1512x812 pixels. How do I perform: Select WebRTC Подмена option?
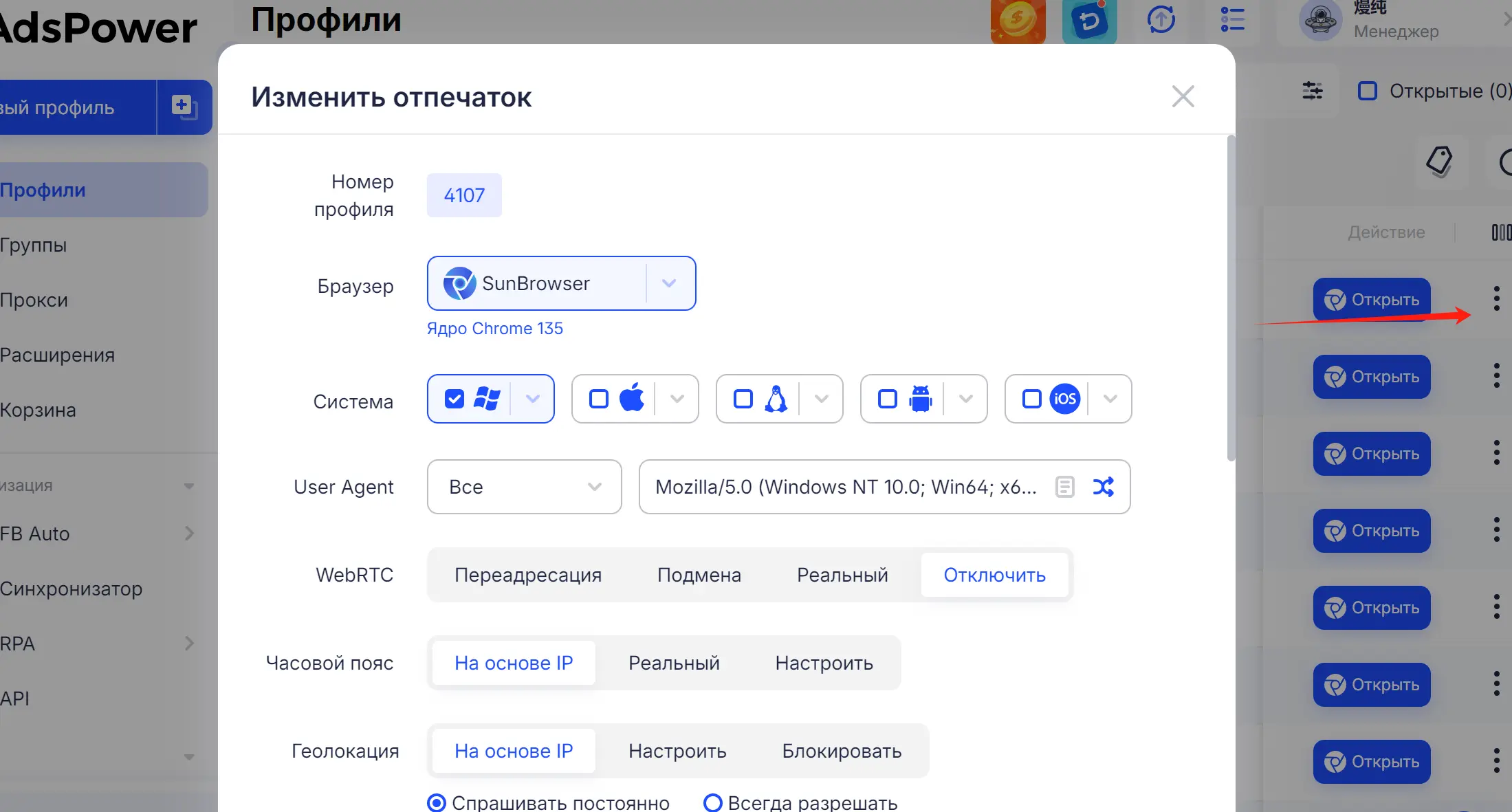699,575
